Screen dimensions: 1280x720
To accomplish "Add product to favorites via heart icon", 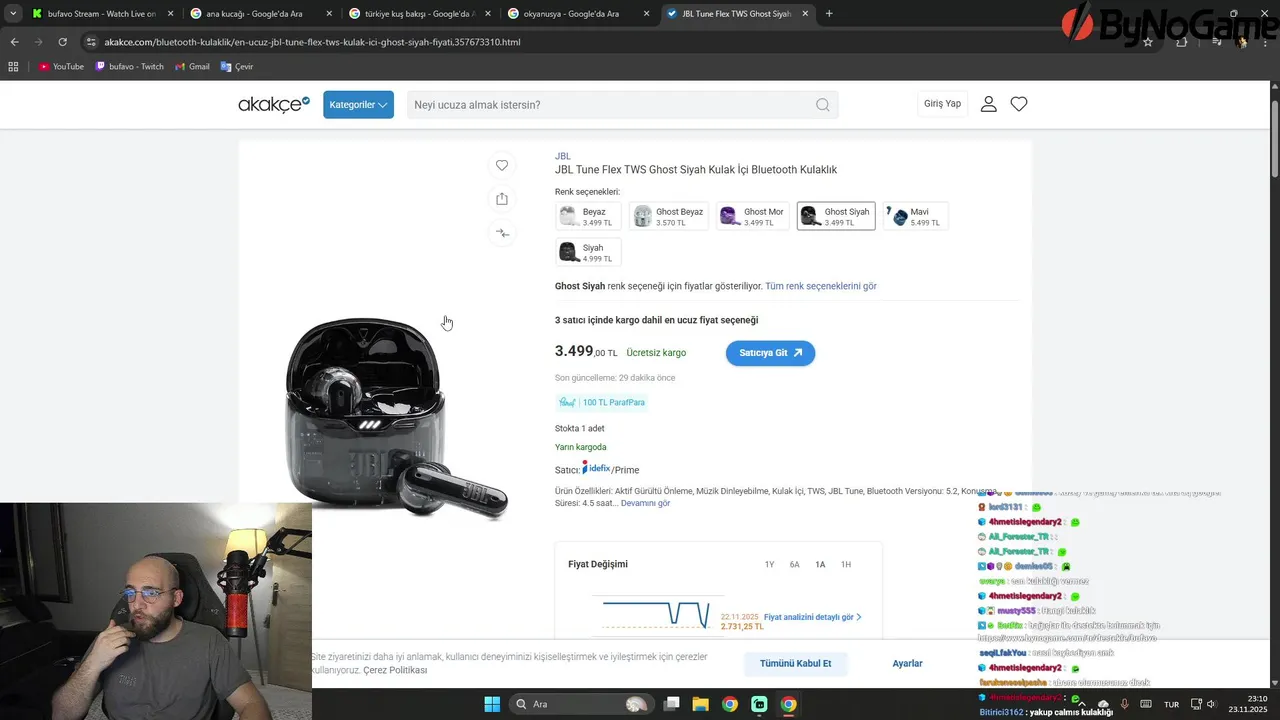I will click(x=502, y=165).
